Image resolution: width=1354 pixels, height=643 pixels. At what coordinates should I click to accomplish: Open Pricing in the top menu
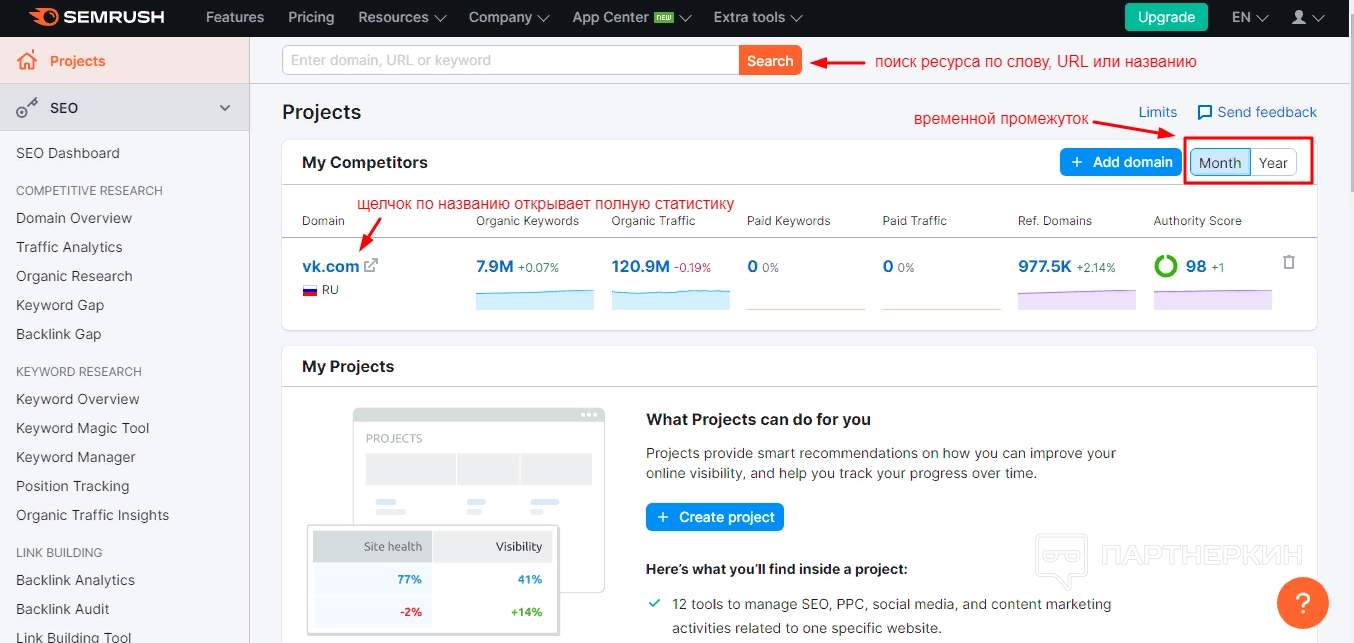[x=311, y=17]
